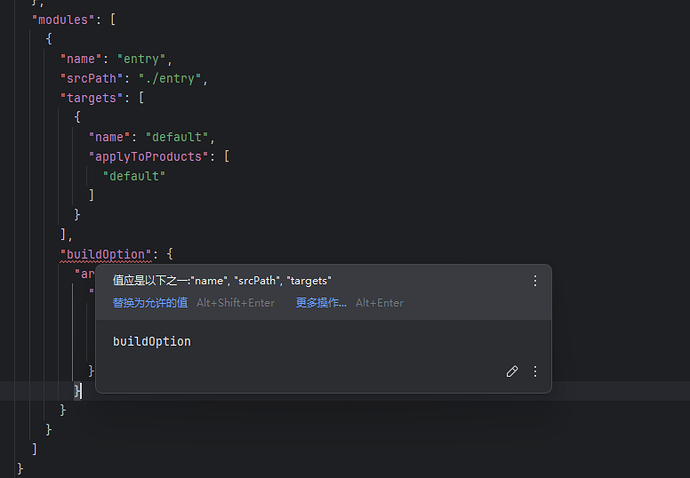690x478 pixels.
Task: Click the "targets" key in the code
Action: click(x=92, y=98)
